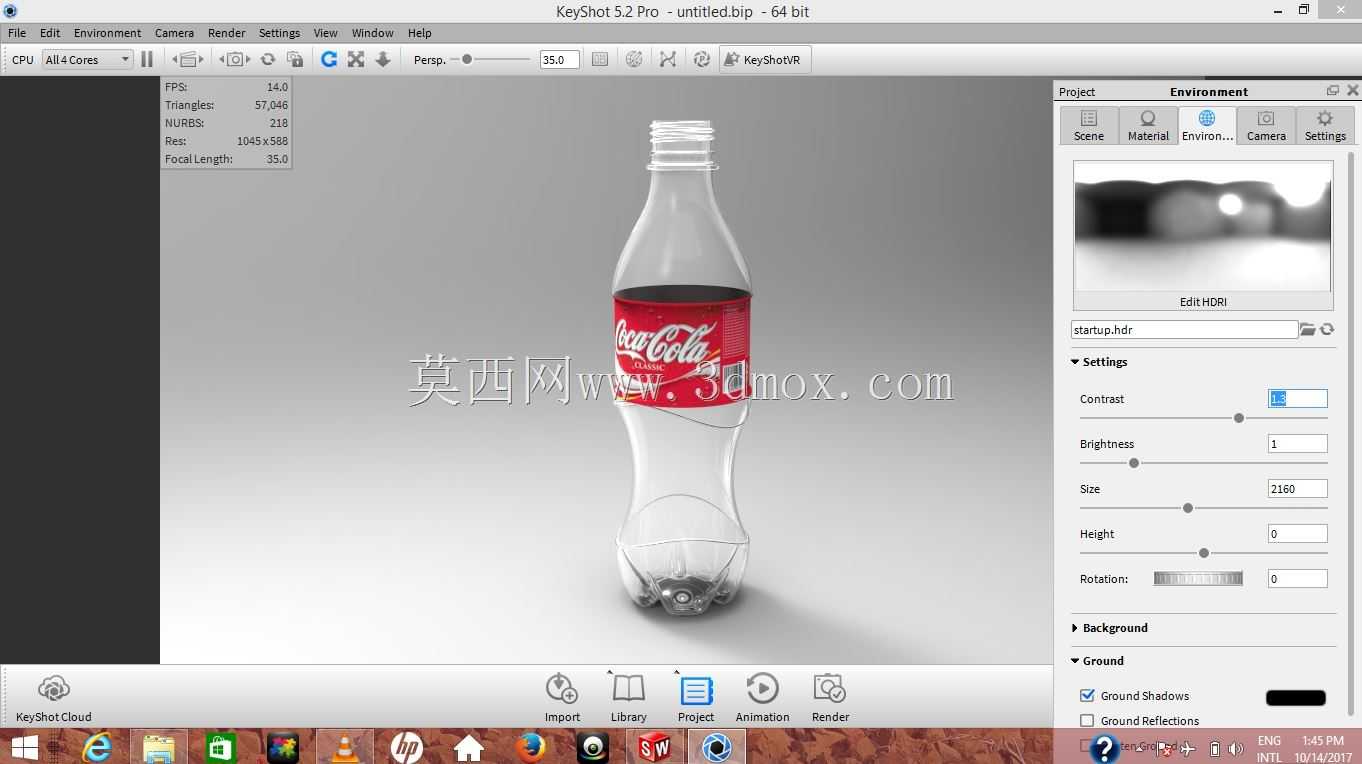Switch to the Material tab

click(x=1148, y=126)
